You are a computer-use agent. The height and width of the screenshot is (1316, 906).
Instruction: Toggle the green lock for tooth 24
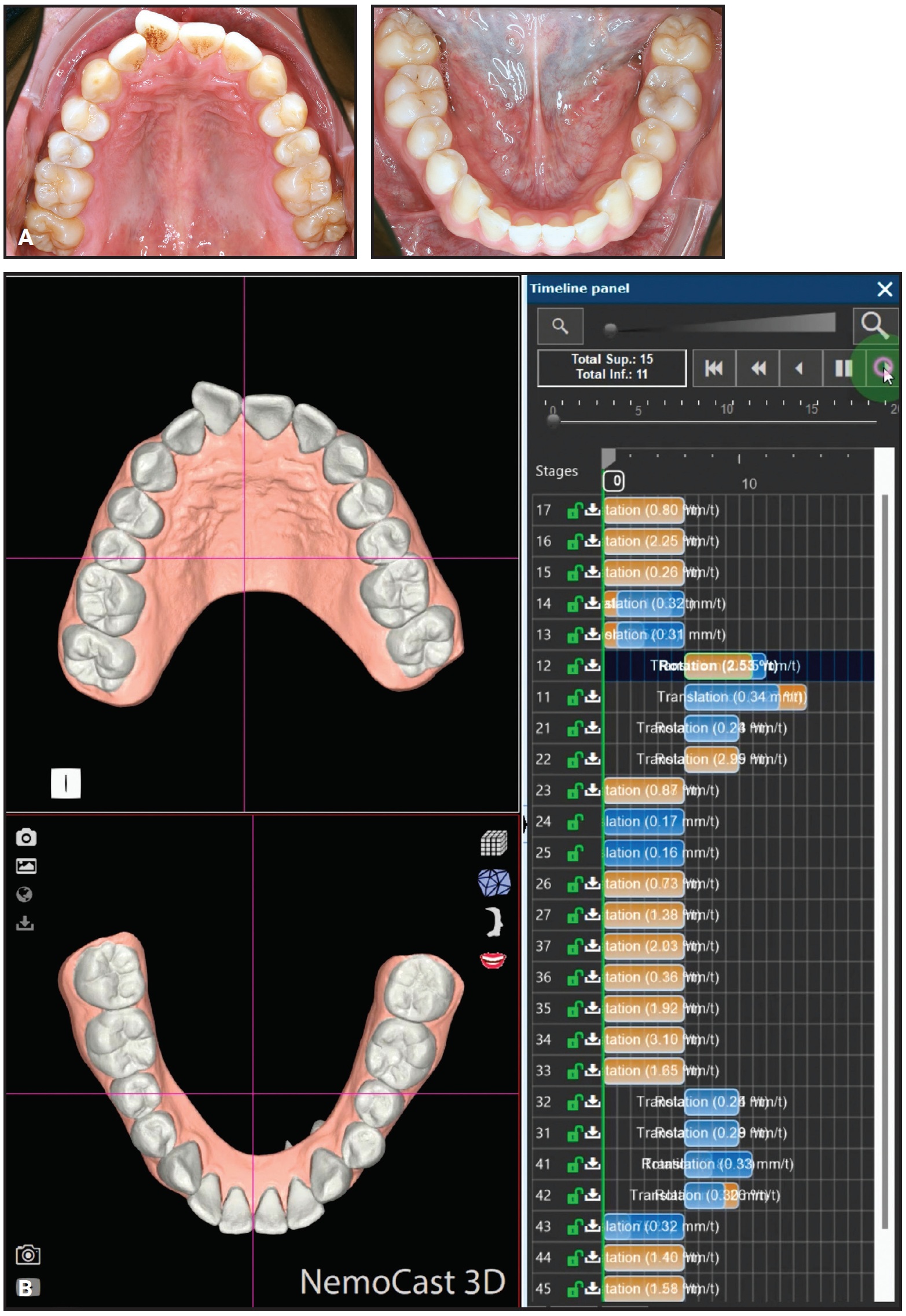[574, 822]
